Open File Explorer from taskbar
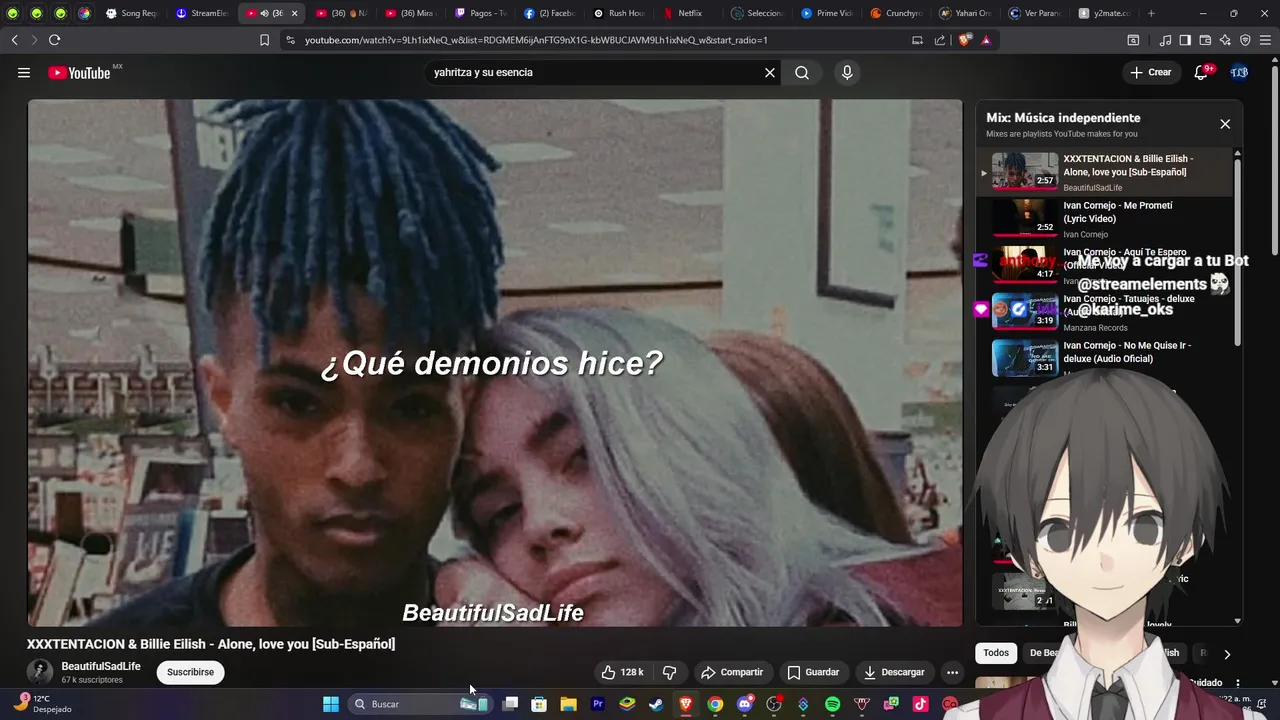 (568, 704)
